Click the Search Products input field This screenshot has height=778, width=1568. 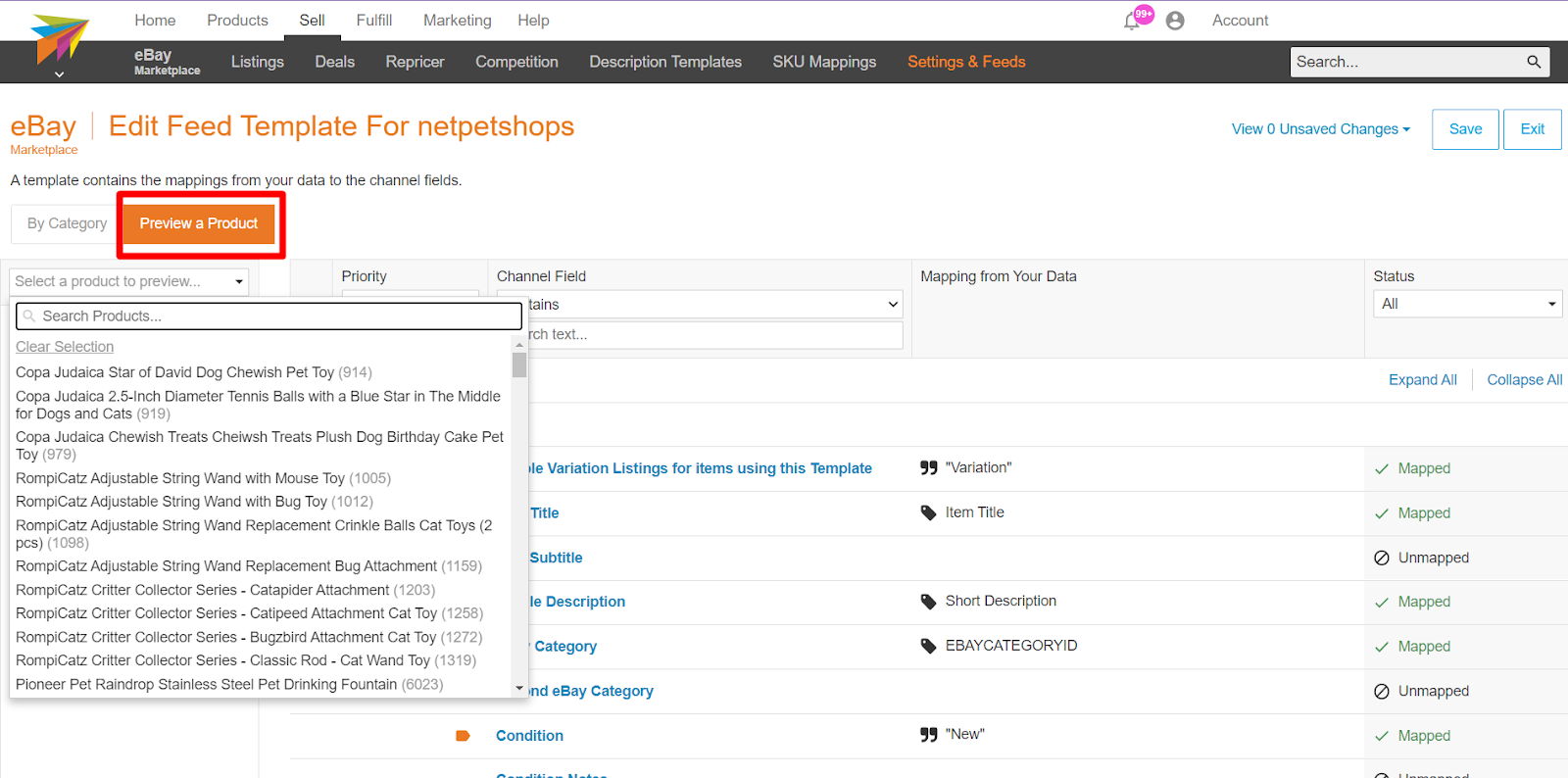[269, 316]
